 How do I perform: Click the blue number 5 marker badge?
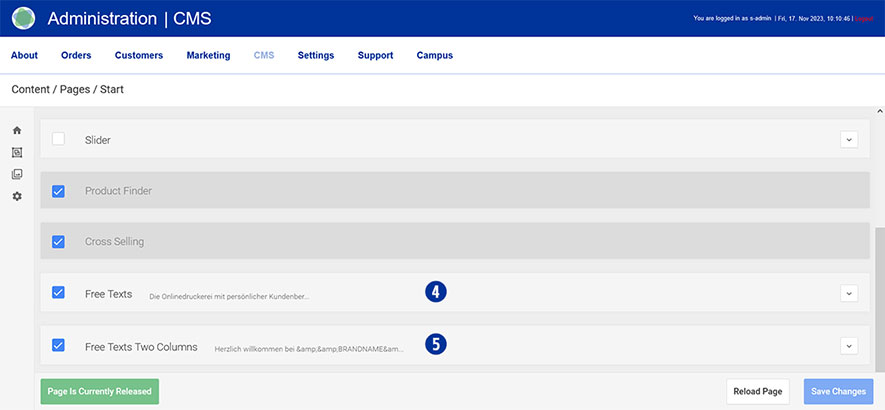(435, 344)
